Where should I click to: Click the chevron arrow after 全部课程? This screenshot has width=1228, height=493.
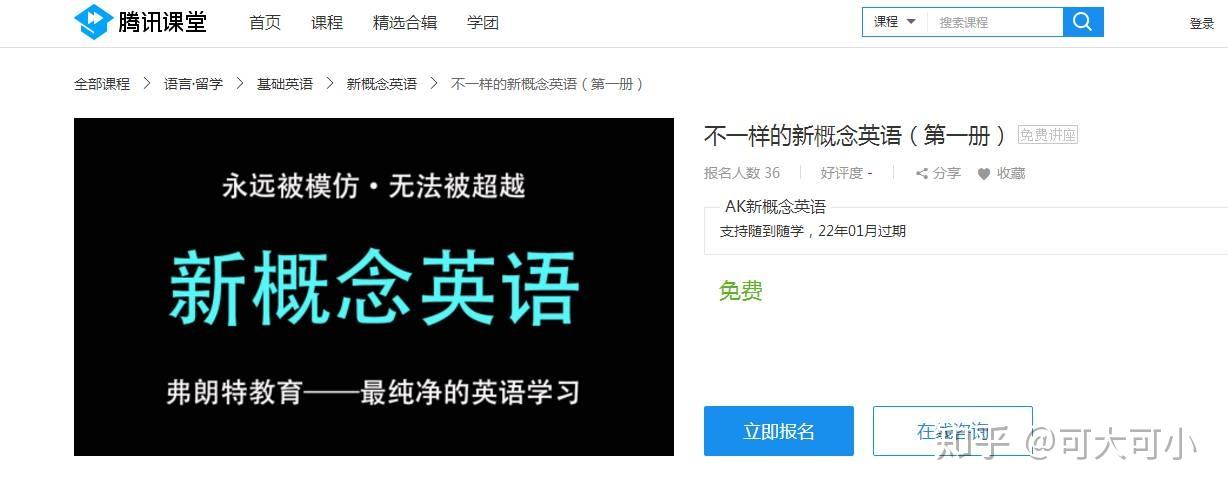(147, 84)
